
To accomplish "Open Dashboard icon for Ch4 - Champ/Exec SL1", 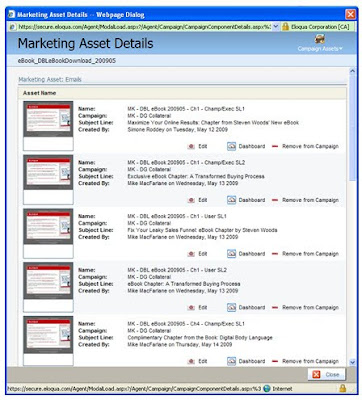I will pyautogui.click(x=231, y=361).
